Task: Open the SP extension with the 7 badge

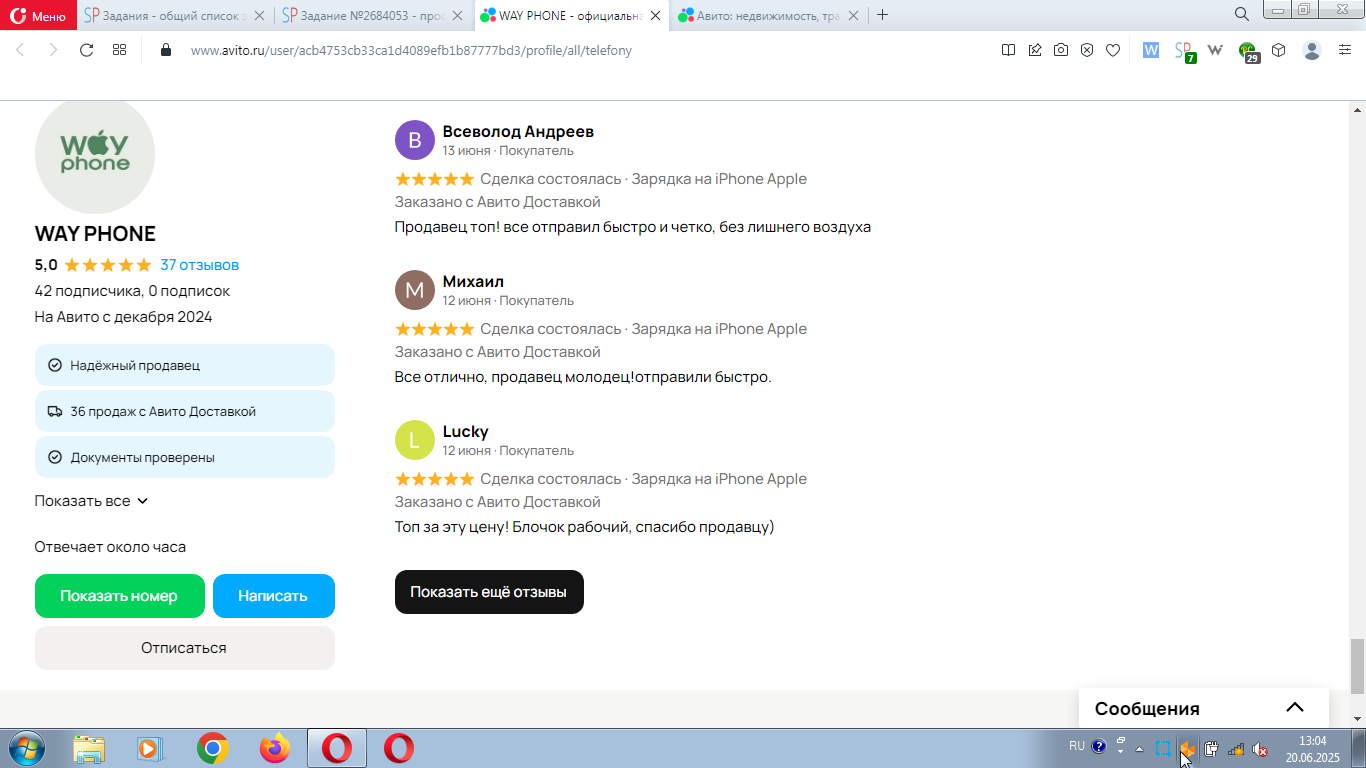Action: (1184, 51)
